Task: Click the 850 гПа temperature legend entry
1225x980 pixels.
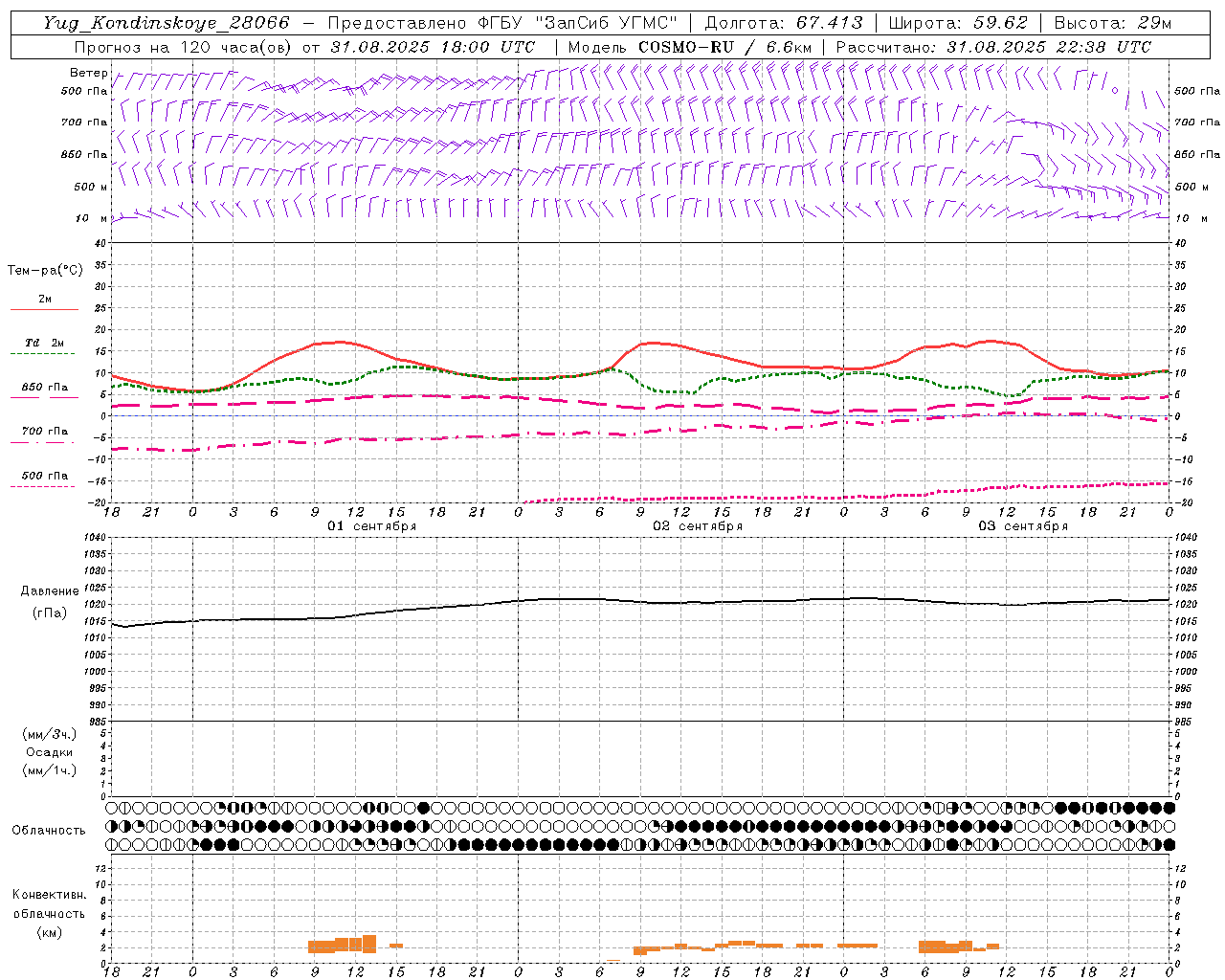Action: pos(45,388)
